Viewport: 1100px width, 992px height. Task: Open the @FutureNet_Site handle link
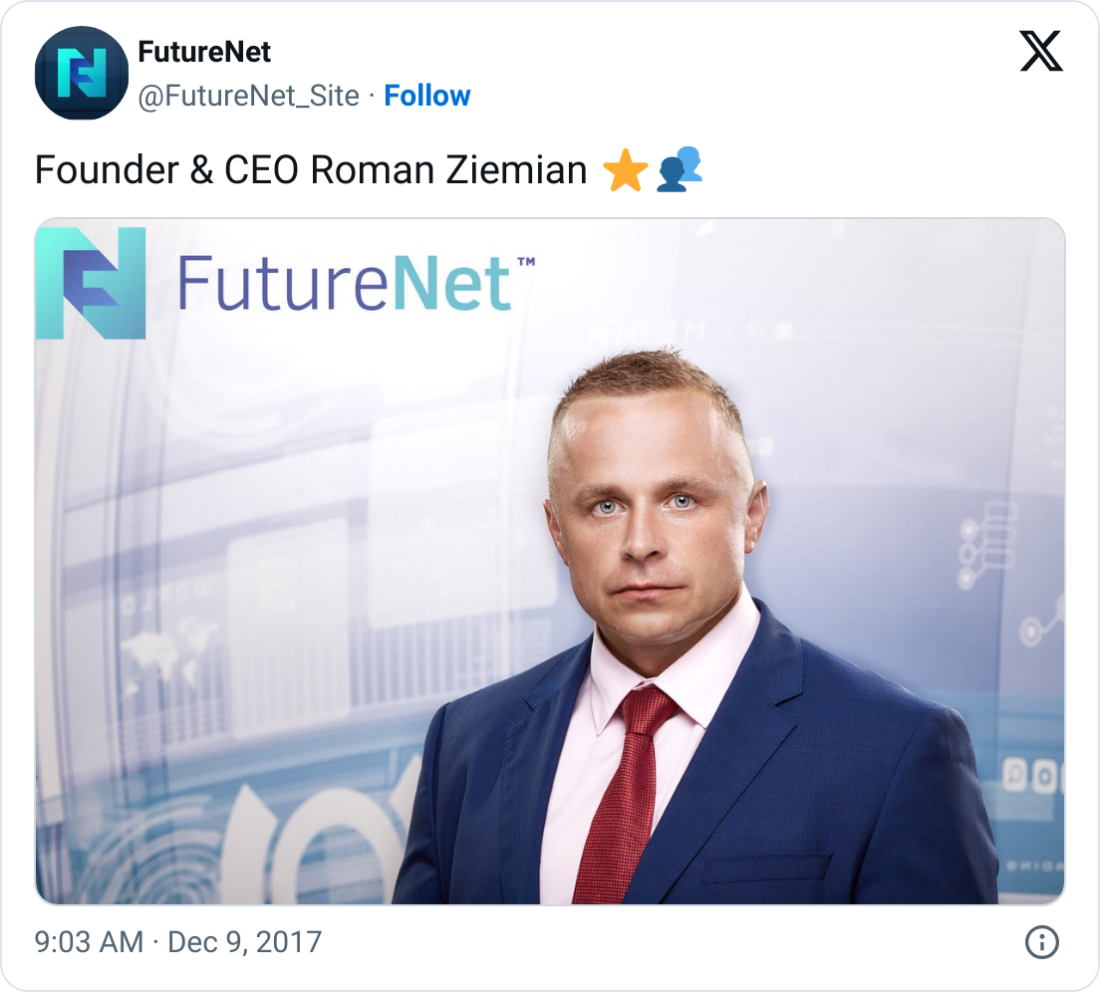[248, 95]
